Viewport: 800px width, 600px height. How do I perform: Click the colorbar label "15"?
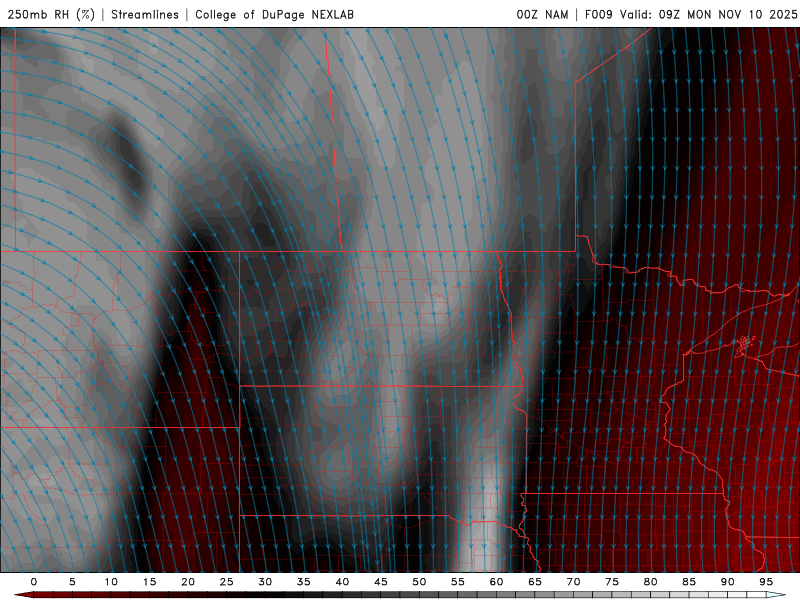149,582
